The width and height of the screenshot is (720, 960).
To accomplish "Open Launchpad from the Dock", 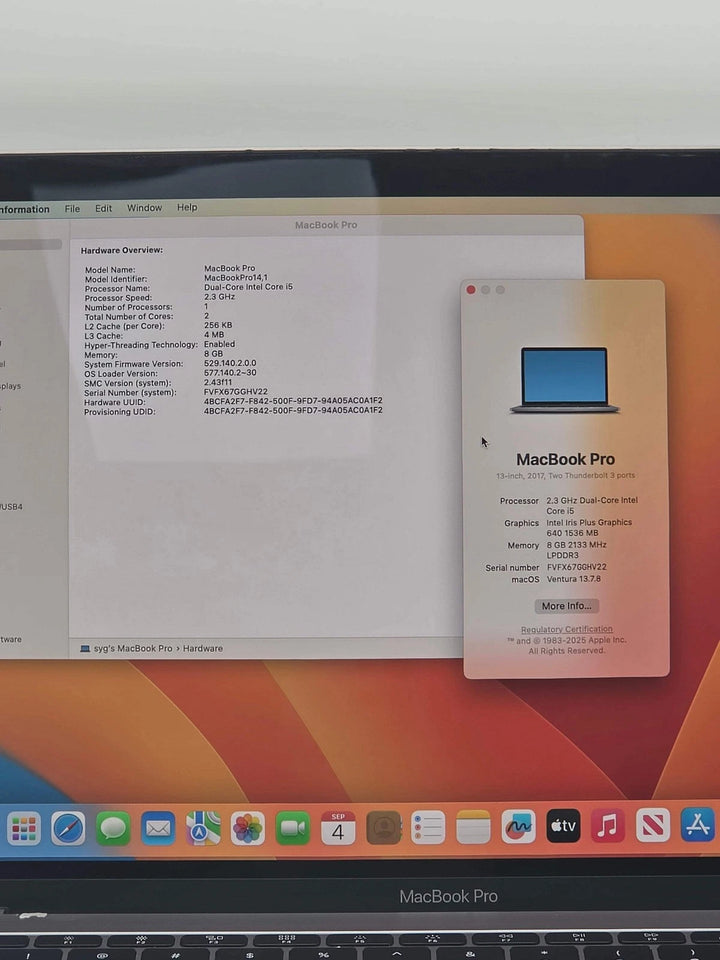I will click(24, 828).
